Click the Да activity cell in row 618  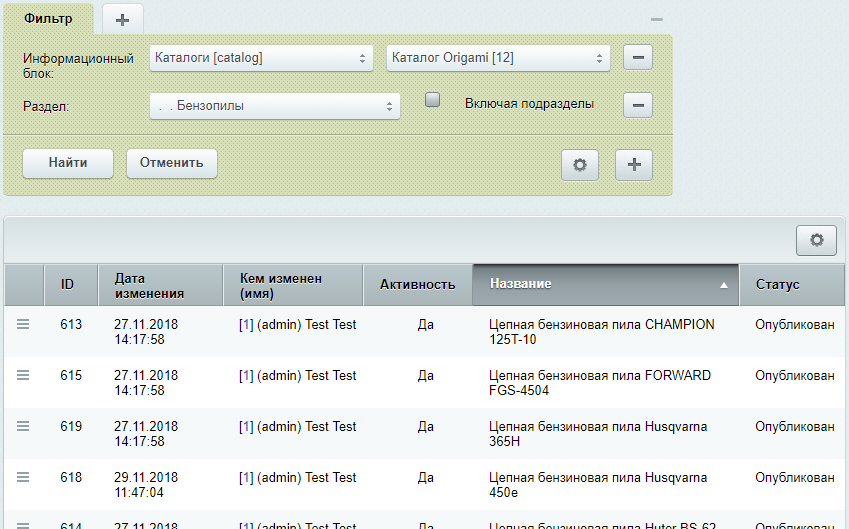[426, 478]
